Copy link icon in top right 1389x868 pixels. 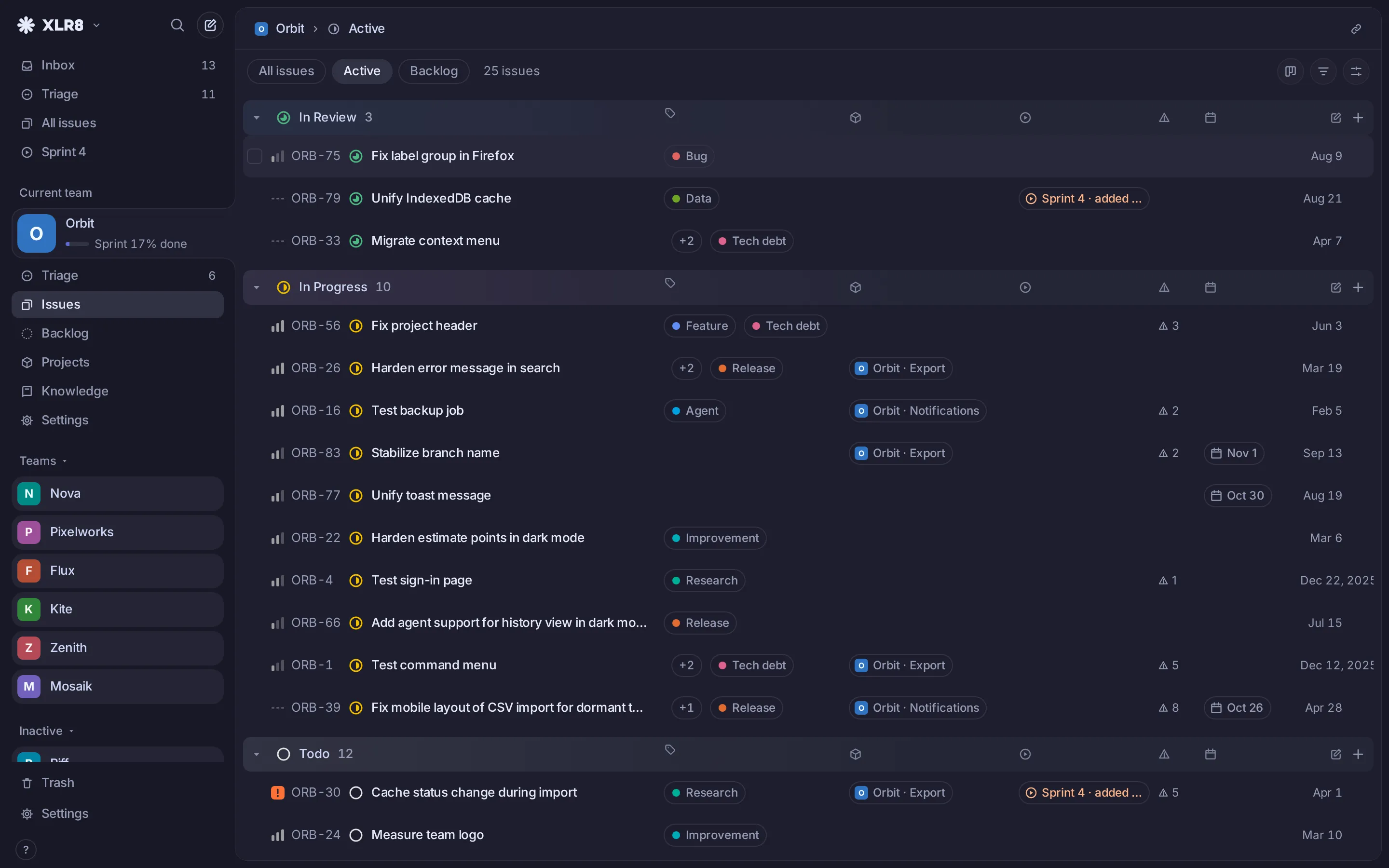1356,29
